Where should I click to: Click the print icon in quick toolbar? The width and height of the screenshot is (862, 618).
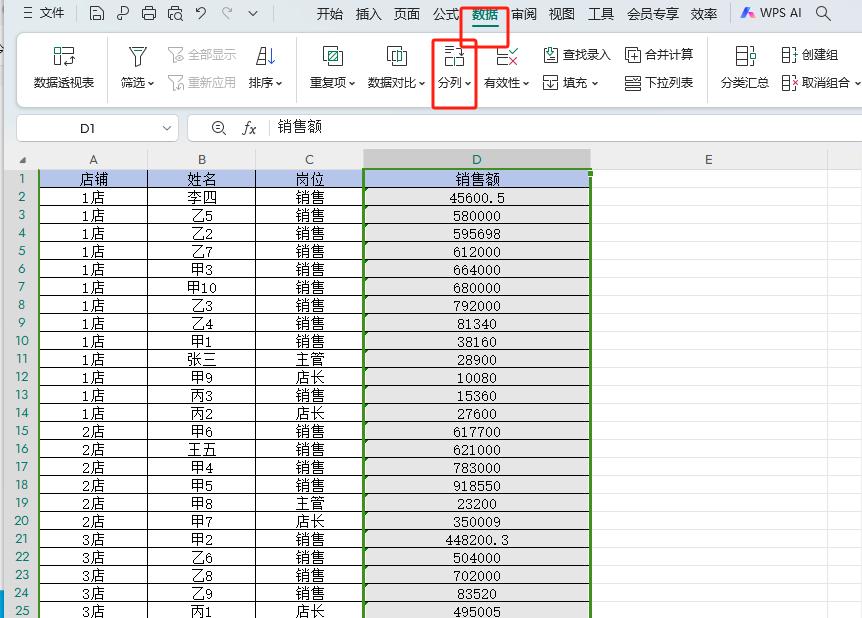[148, 13]
